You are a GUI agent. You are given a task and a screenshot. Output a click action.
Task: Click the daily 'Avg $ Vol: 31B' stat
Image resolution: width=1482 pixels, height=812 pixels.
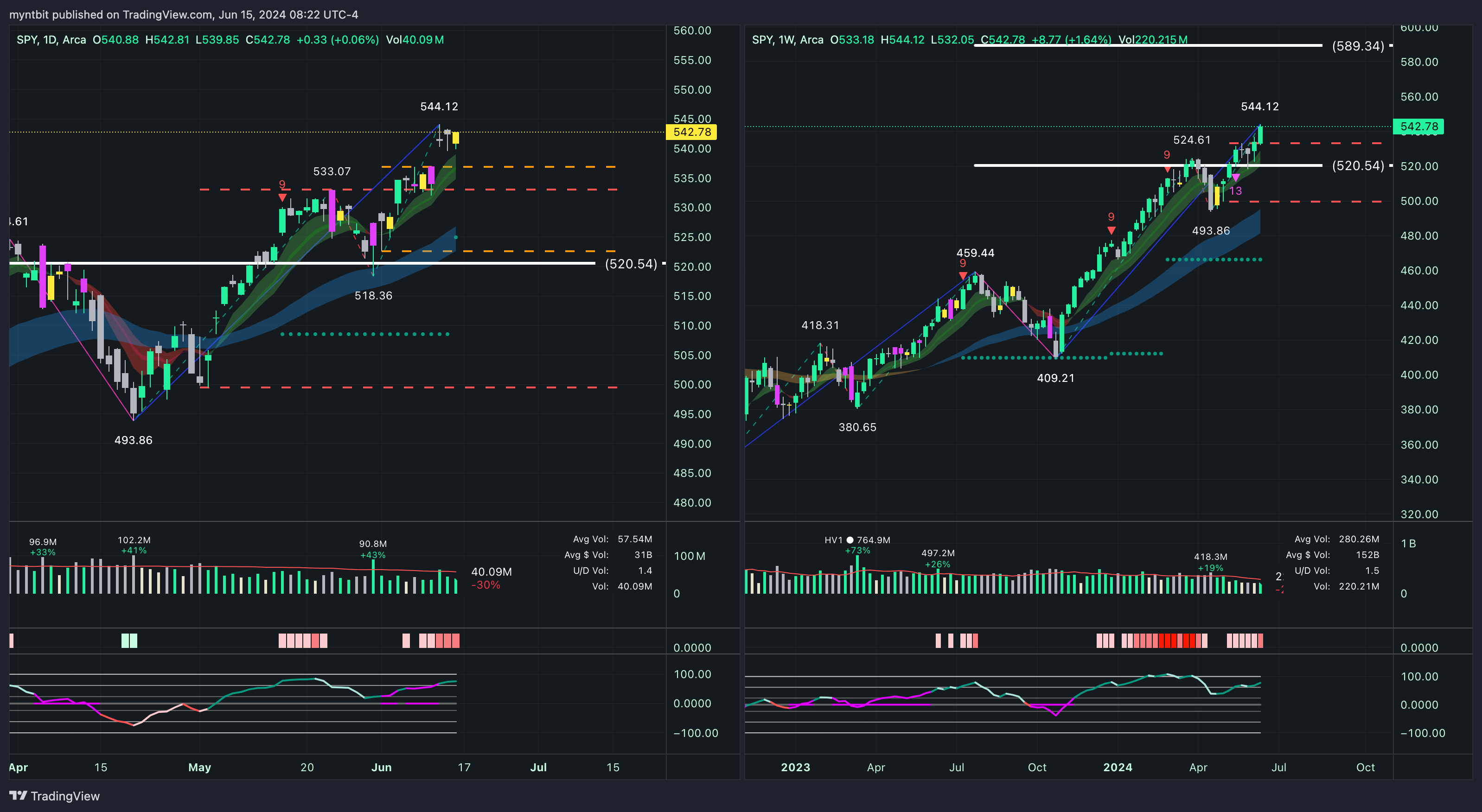608,555
